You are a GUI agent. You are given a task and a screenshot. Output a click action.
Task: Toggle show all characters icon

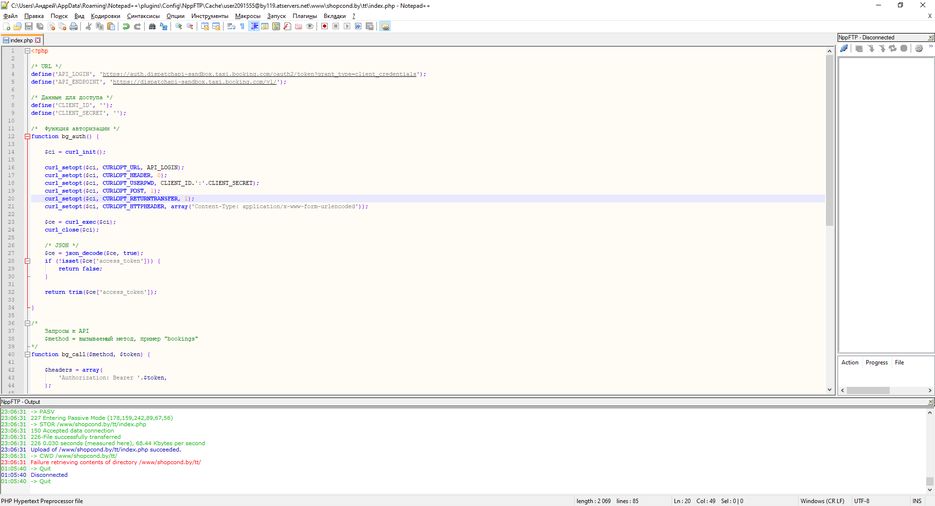coord(242,26)
